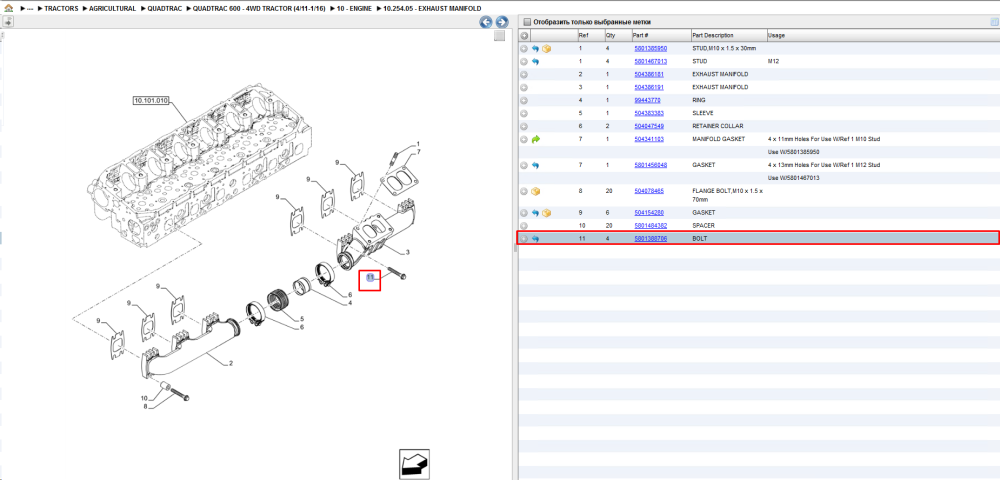This screenshot has width=1000, height=480.
Task: Open part number link for RING
Action: tap(647, 101)
